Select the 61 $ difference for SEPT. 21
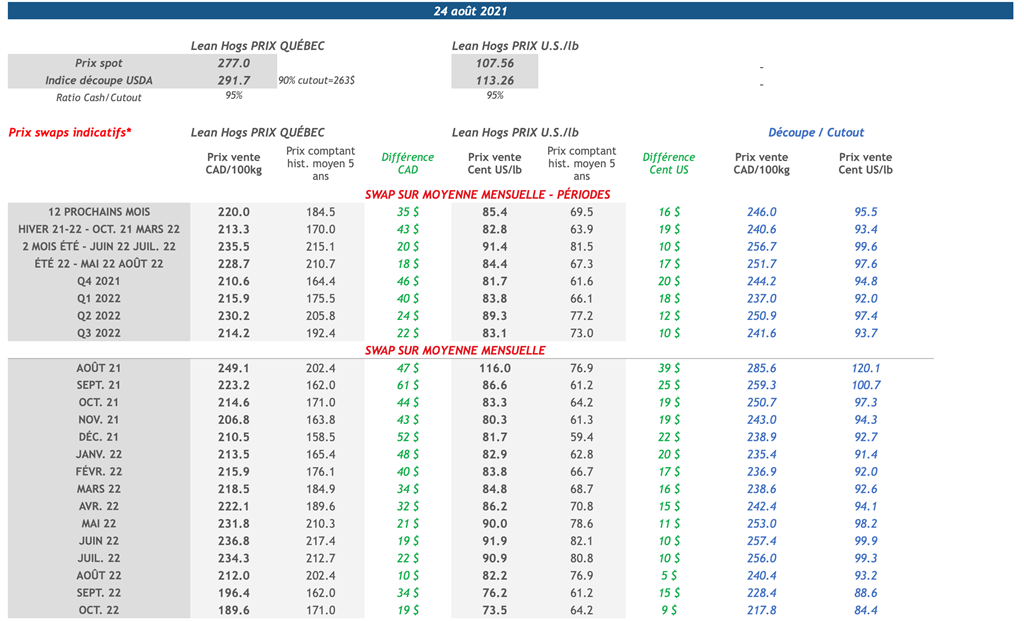 pos(408,385)
